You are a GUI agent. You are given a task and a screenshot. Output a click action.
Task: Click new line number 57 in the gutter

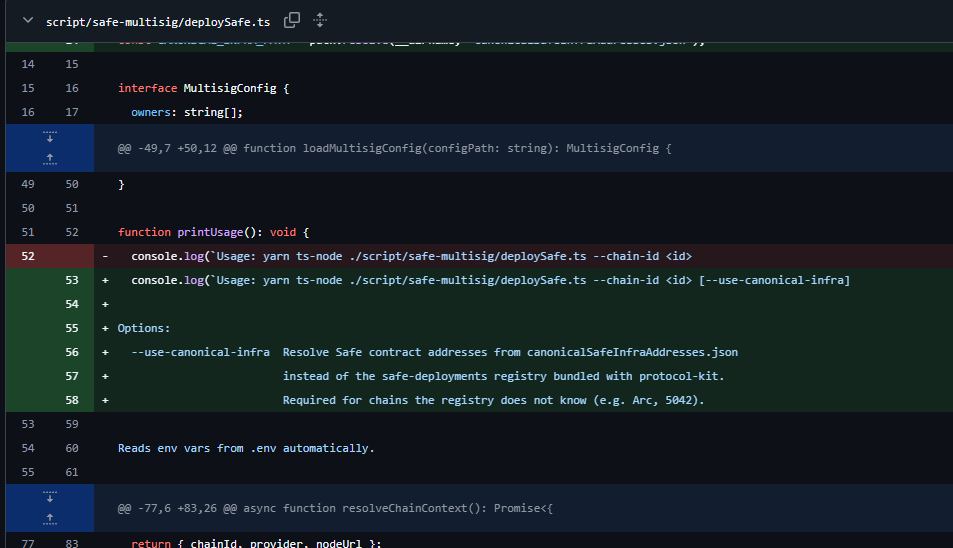72,376
